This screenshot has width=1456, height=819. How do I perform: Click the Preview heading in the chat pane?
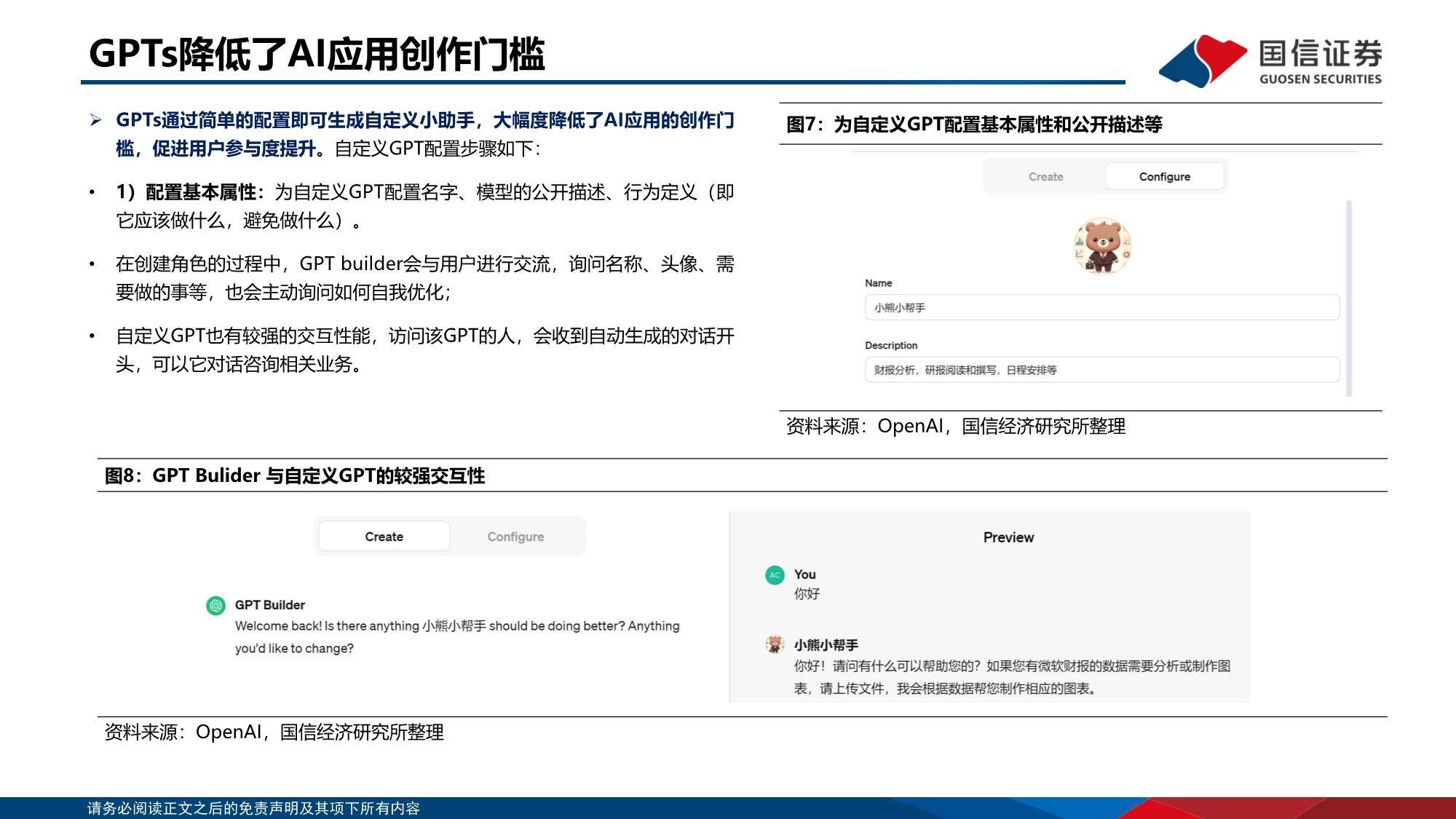click(1008, 537)
